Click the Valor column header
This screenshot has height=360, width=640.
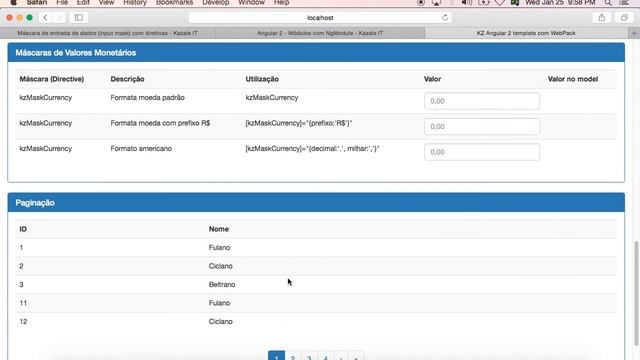pyautogui.click(x=432, y=79)
